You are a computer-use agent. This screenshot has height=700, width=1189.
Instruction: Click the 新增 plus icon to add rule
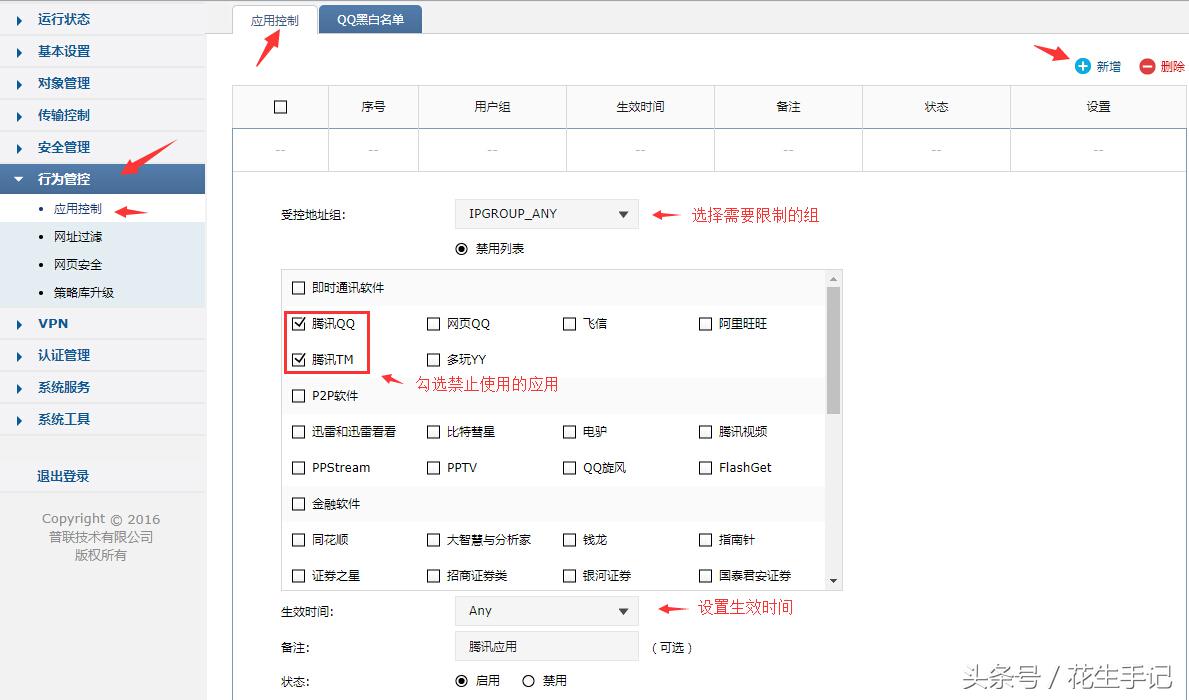click(1083, 66)
